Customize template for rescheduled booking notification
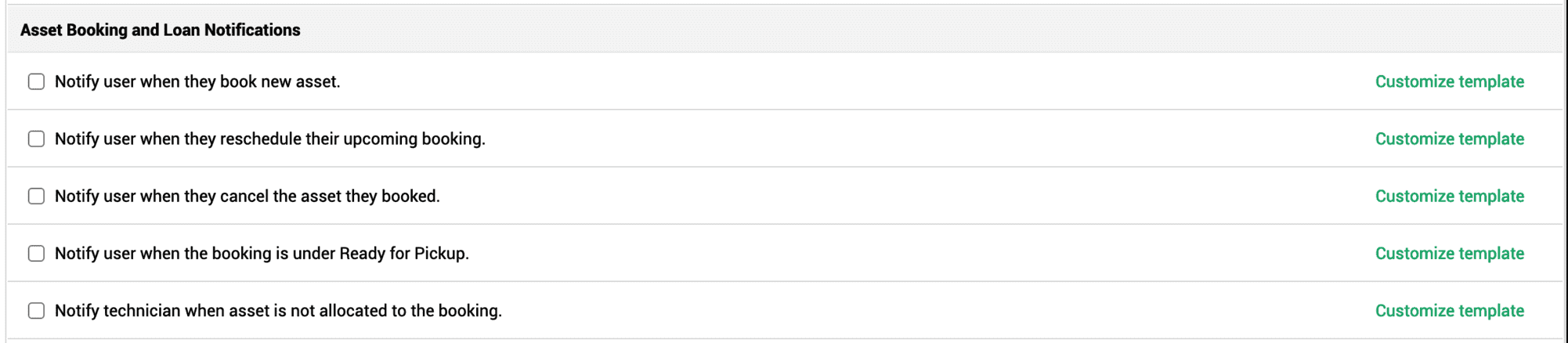The height and width of the screenshot is (343, 1568). pyautogui.click(x=1449, y=139)
